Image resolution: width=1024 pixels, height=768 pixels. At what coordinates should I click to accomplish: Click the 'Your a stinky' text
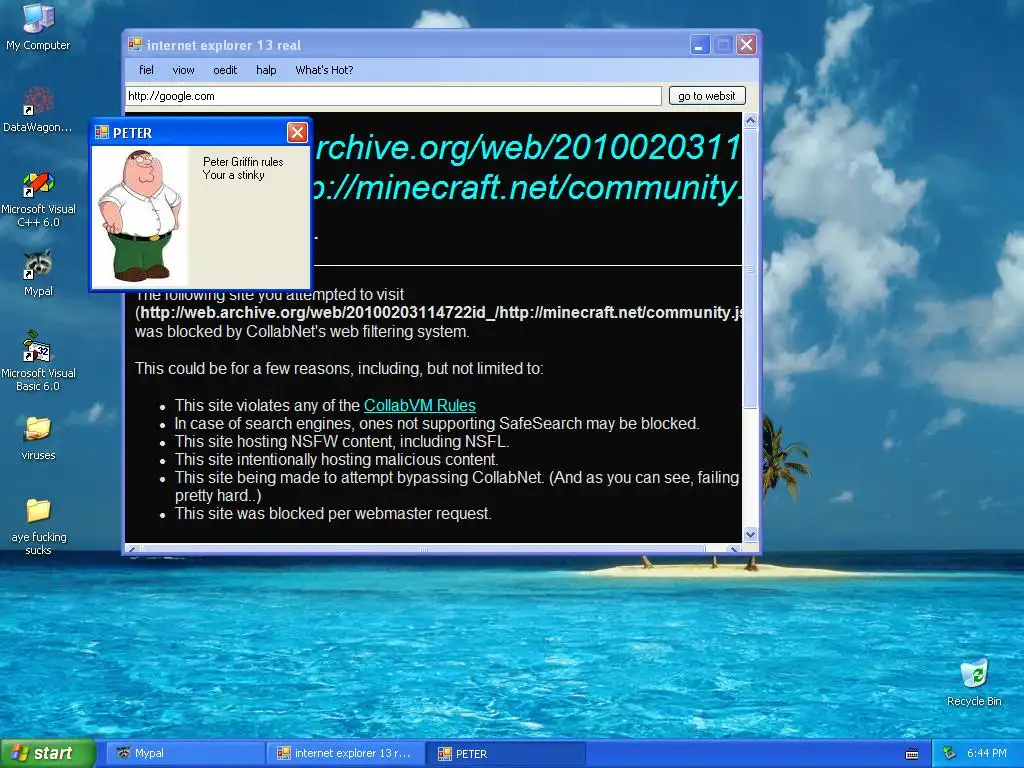(x=234, y=175)
